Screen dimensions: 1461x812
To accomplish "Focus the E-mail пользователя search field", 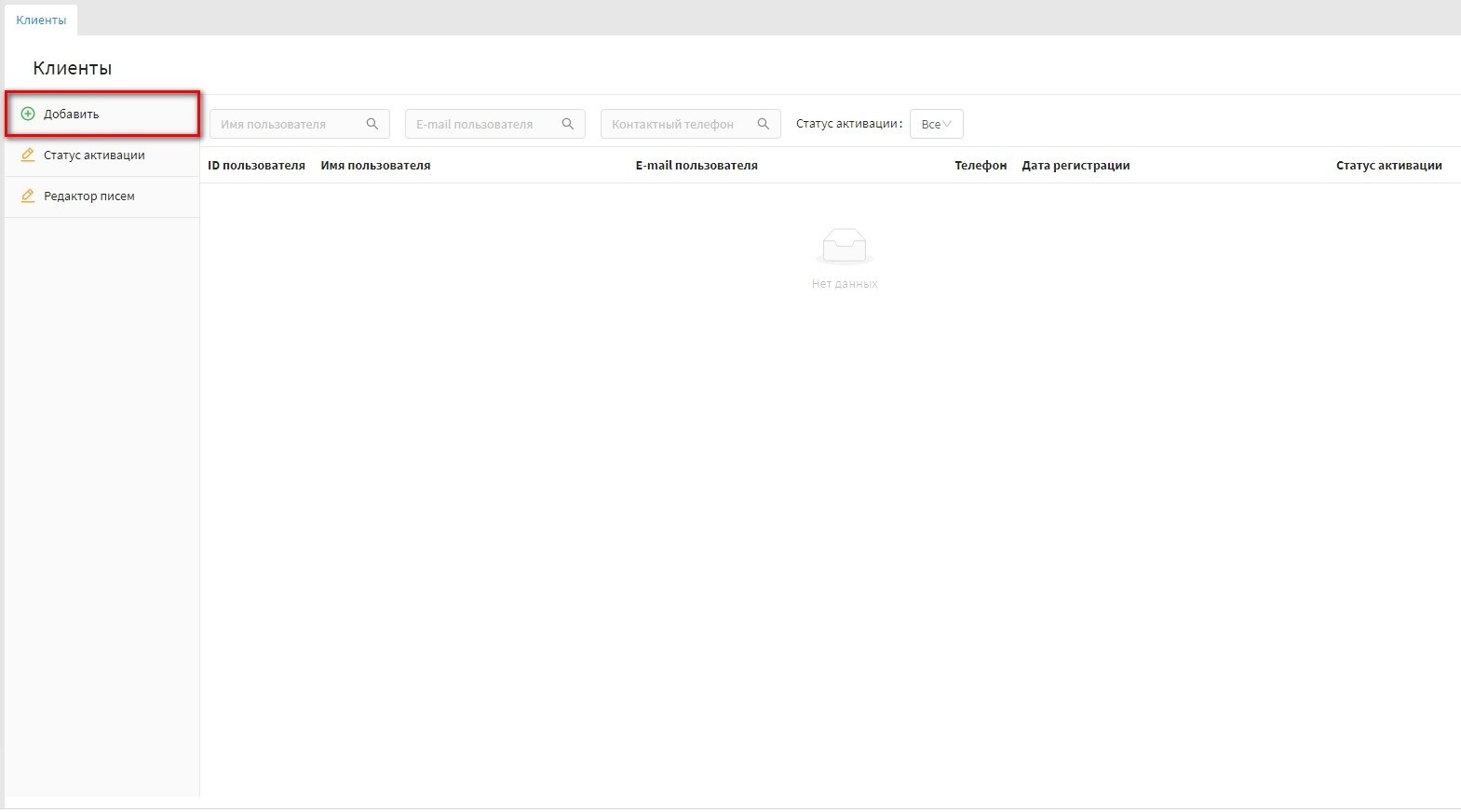I will point(484,124).
